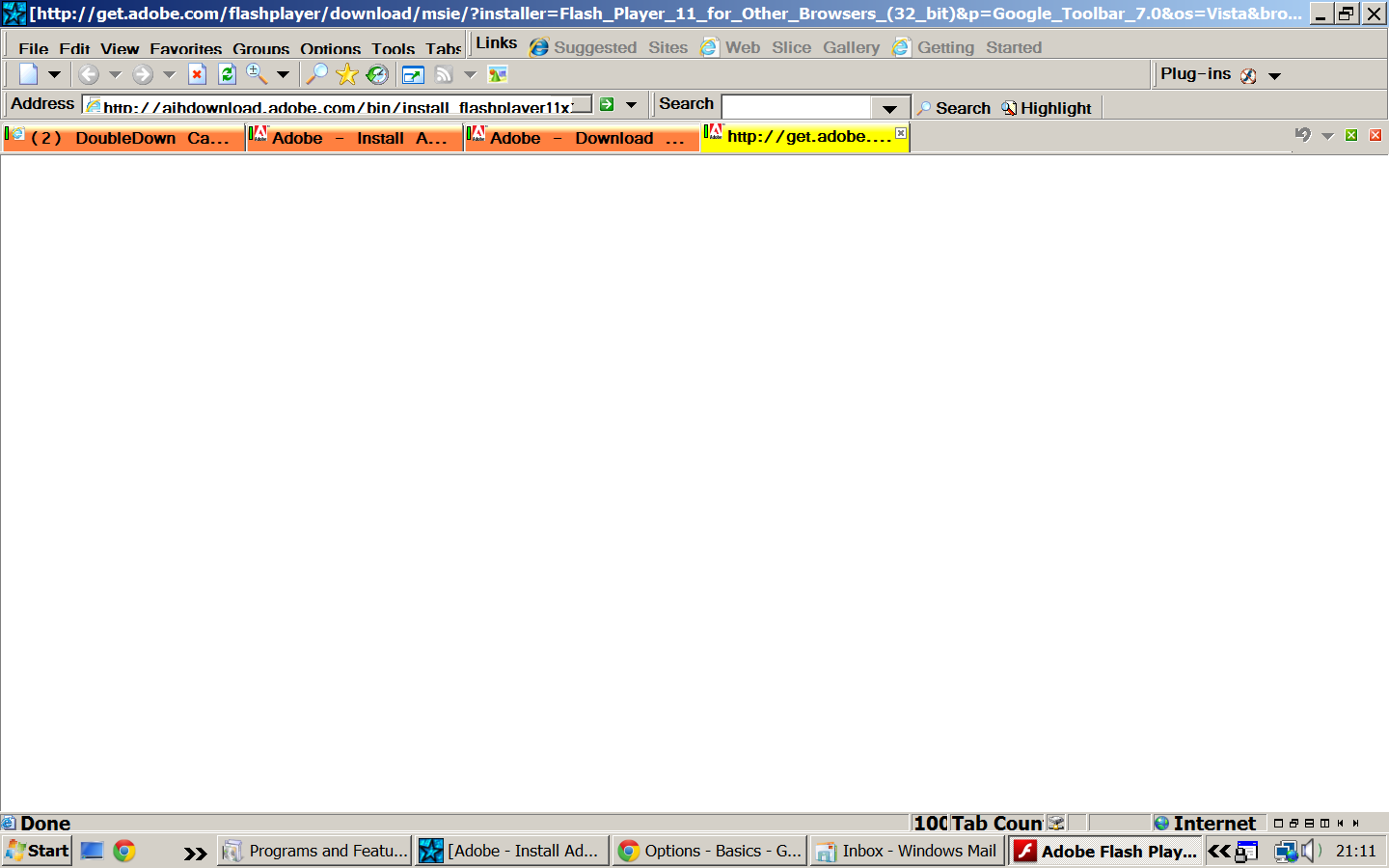
Task: Launch Chrome from the quick launch bar
Action: (123, 851)
